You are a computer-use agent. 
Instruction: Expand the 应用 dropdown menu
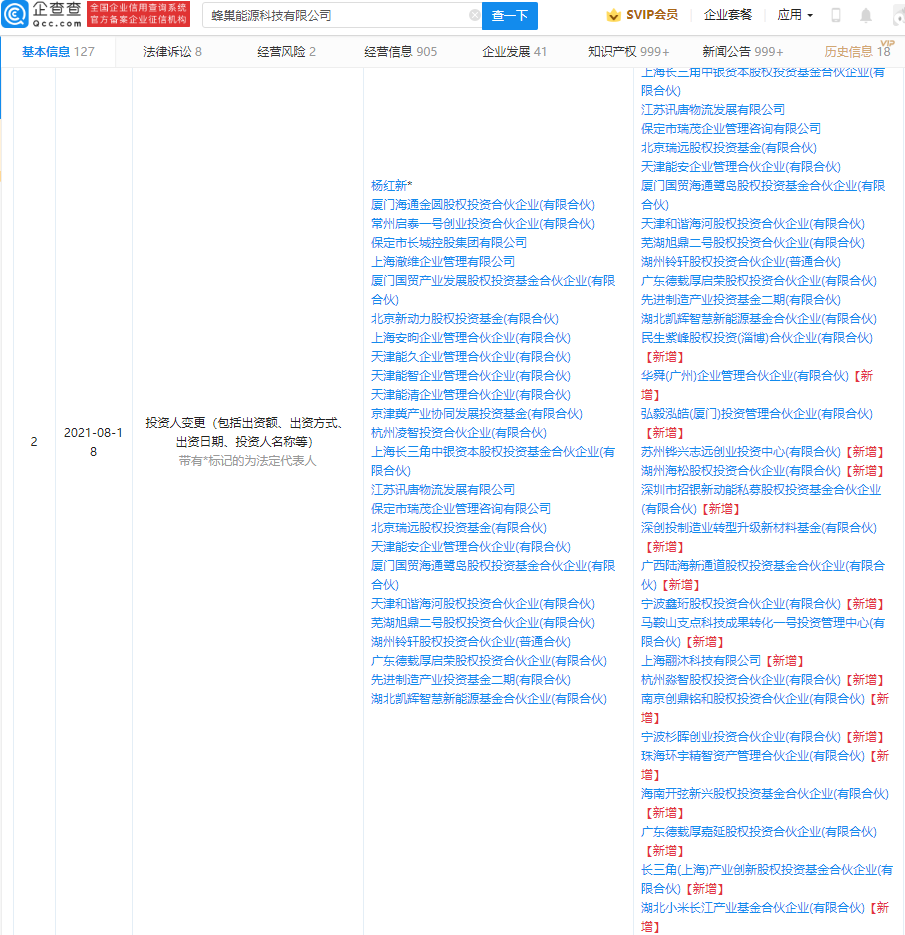point(795,16)
